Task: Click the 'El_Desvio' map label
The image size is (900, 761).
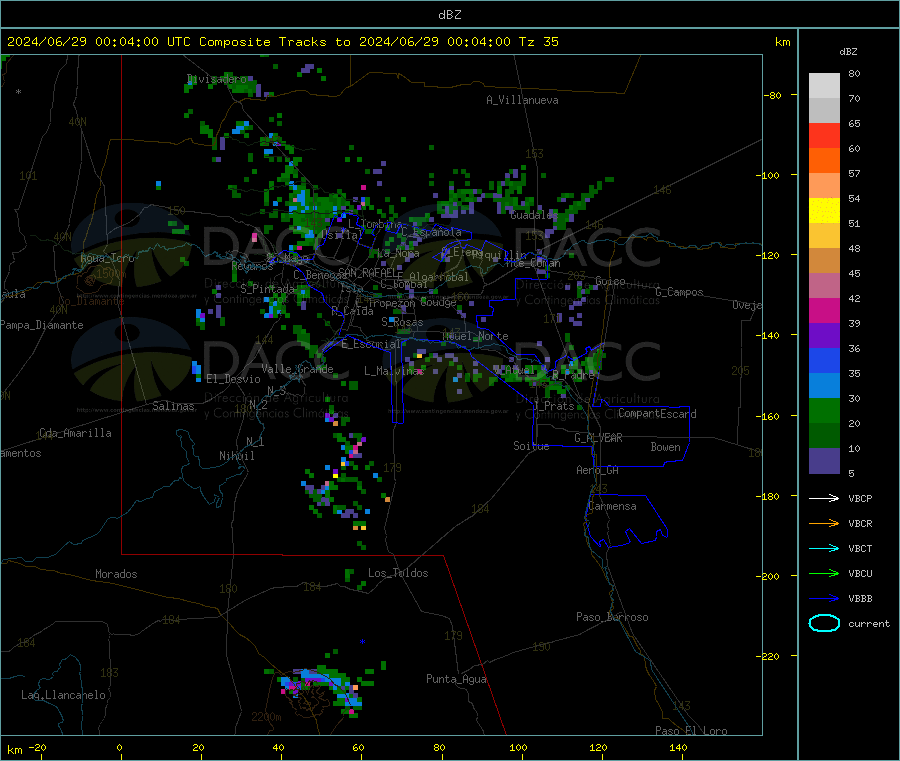Action: click(233, 379)
